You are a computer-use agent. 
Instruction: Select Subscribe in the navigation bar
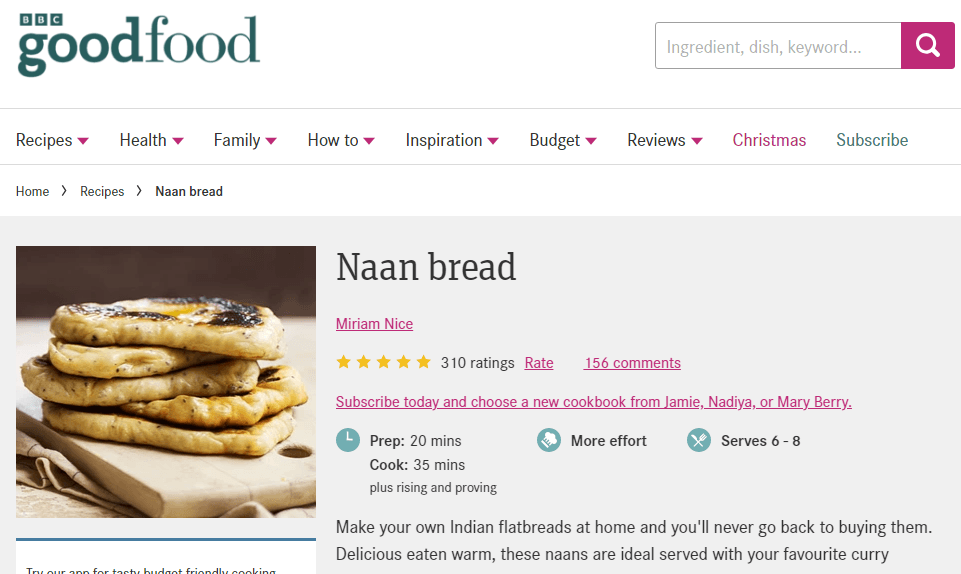tap(872, 140)
